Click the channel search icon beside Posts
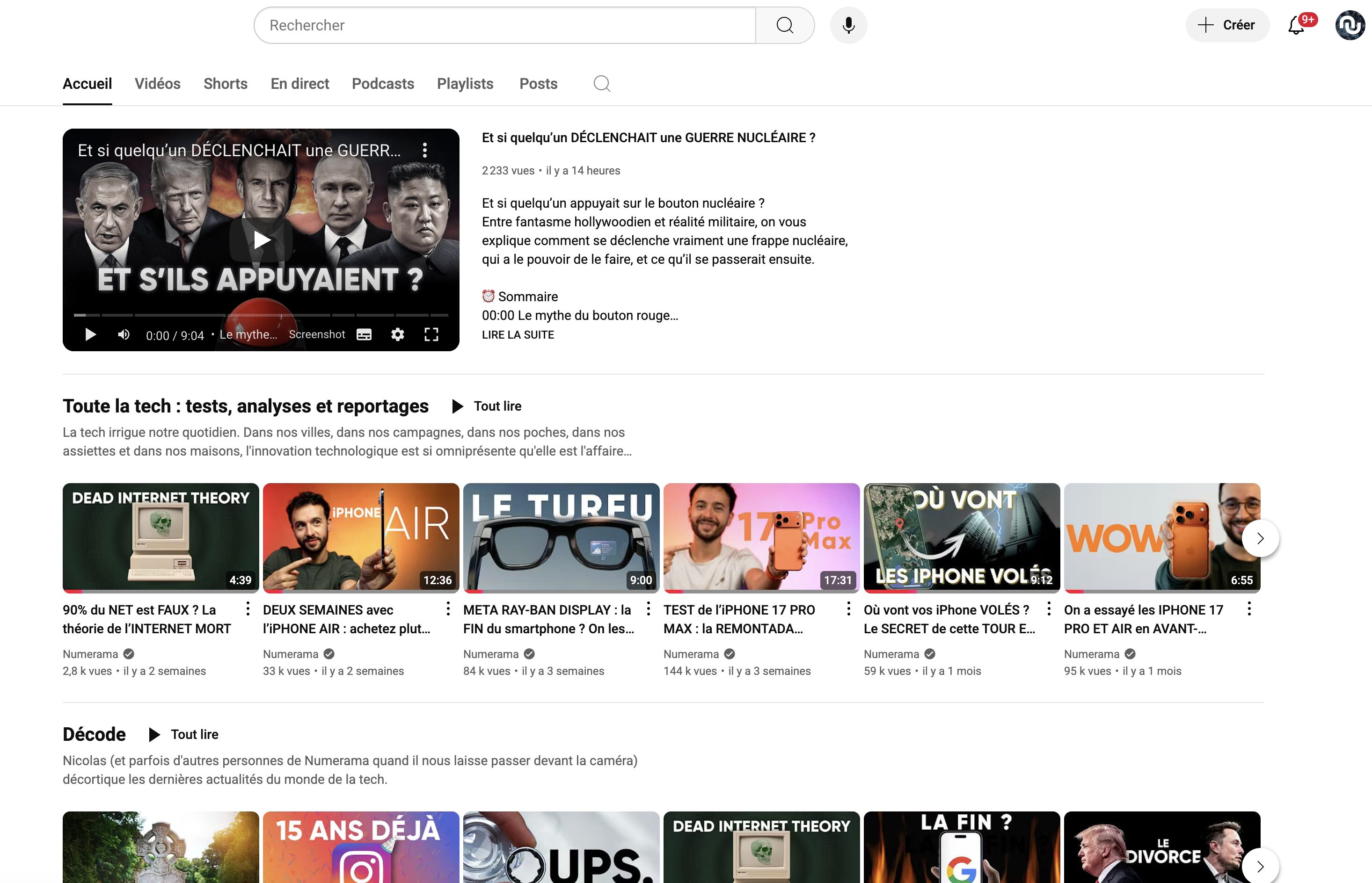The height and width of the screenshot is (883, 1372). (602, 84)
